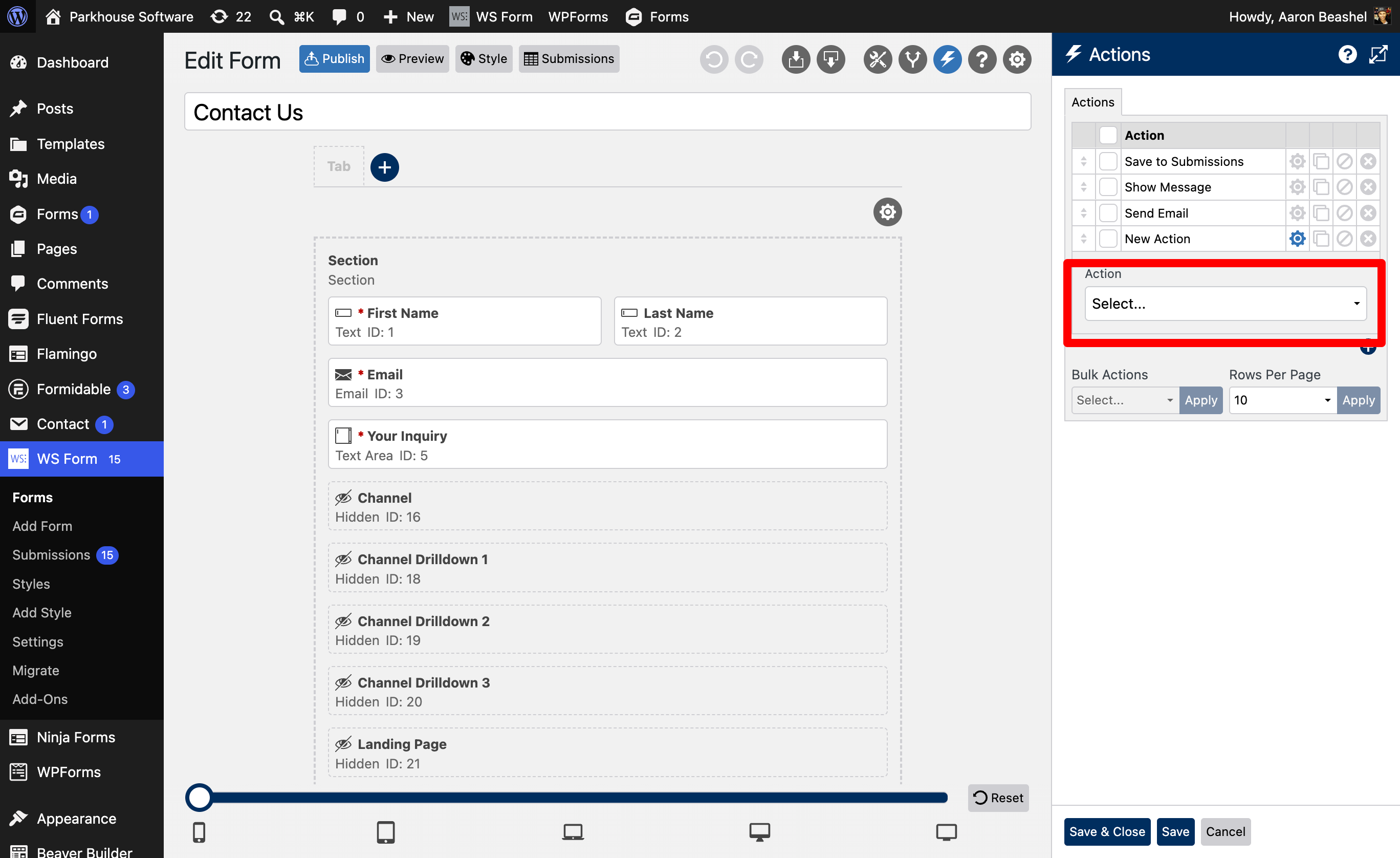Click the breakpoint slider handle

click(200, 798)
